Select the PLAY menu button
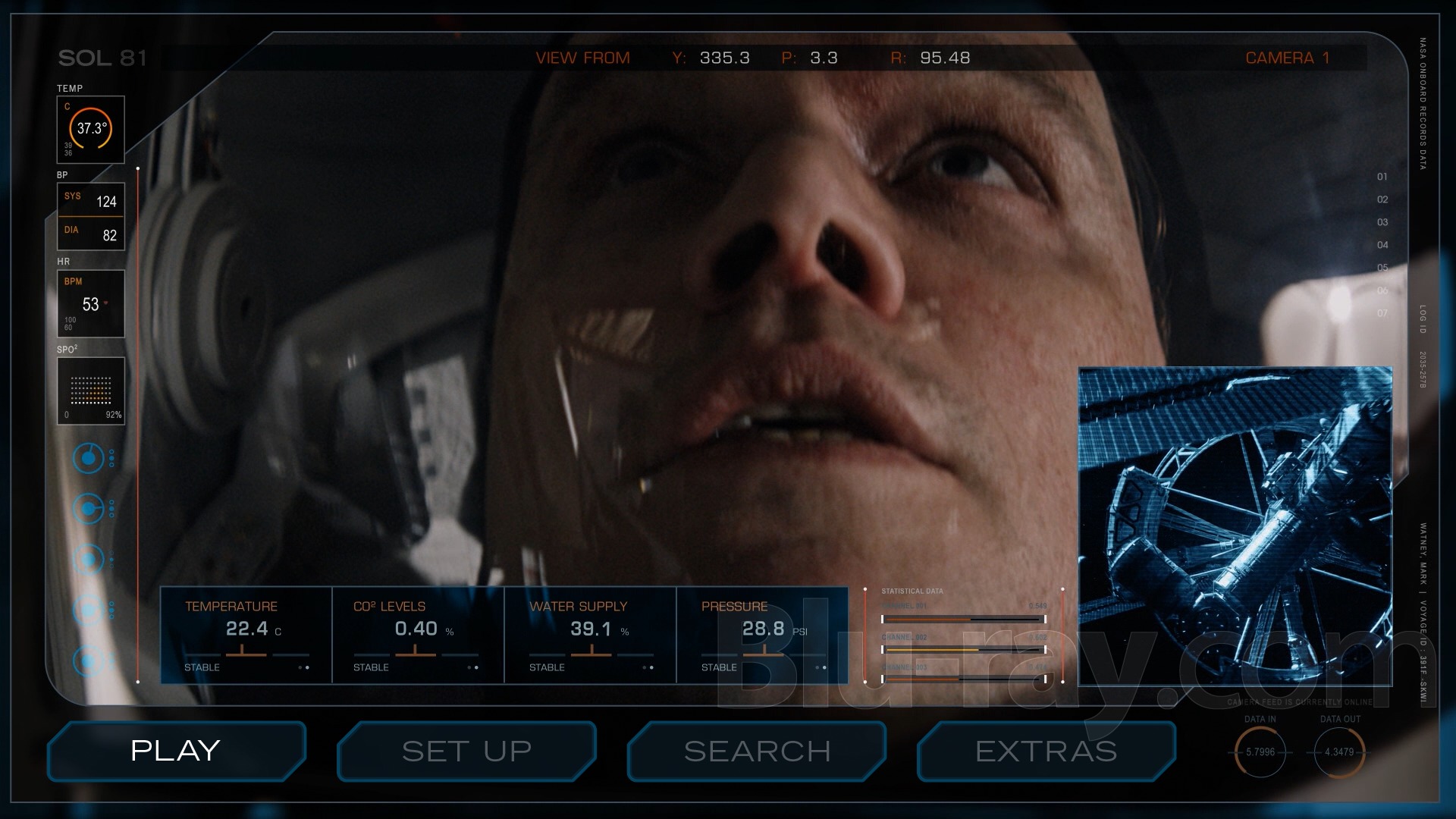This screenshot has width=1456, height=819. 176,751
